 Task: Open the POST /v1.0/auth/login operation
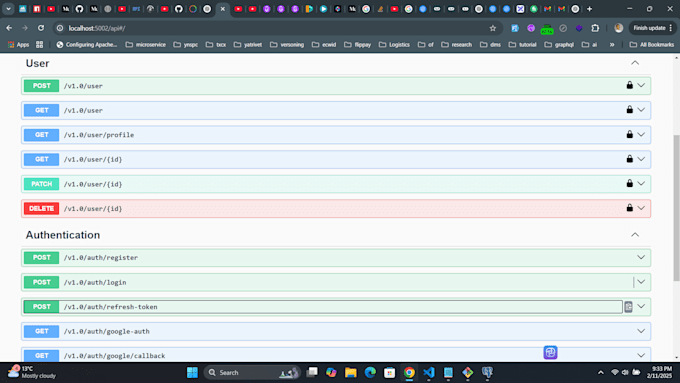click(336, 282)
